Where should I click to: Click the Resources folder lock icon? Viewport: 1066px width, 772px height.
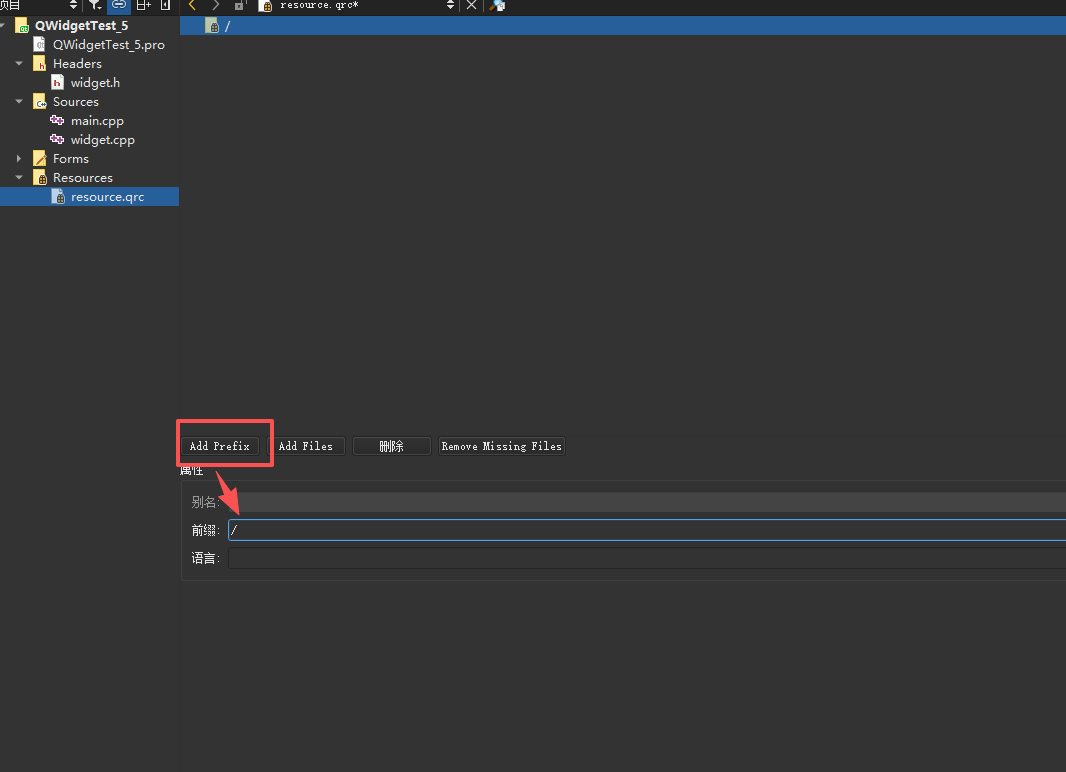(x=39, y=178)
